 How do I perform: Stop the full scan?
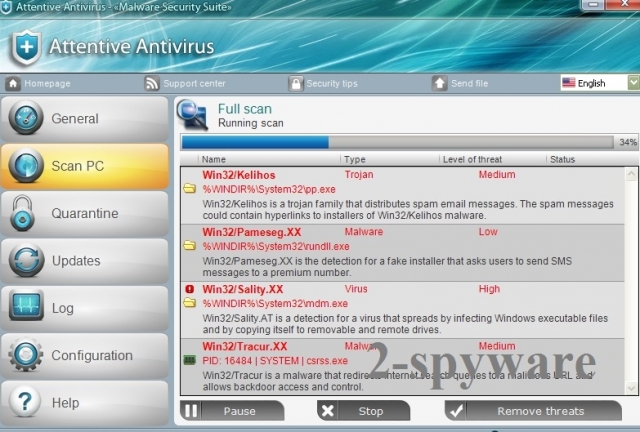pyautogui.click(x=363, y=411)
